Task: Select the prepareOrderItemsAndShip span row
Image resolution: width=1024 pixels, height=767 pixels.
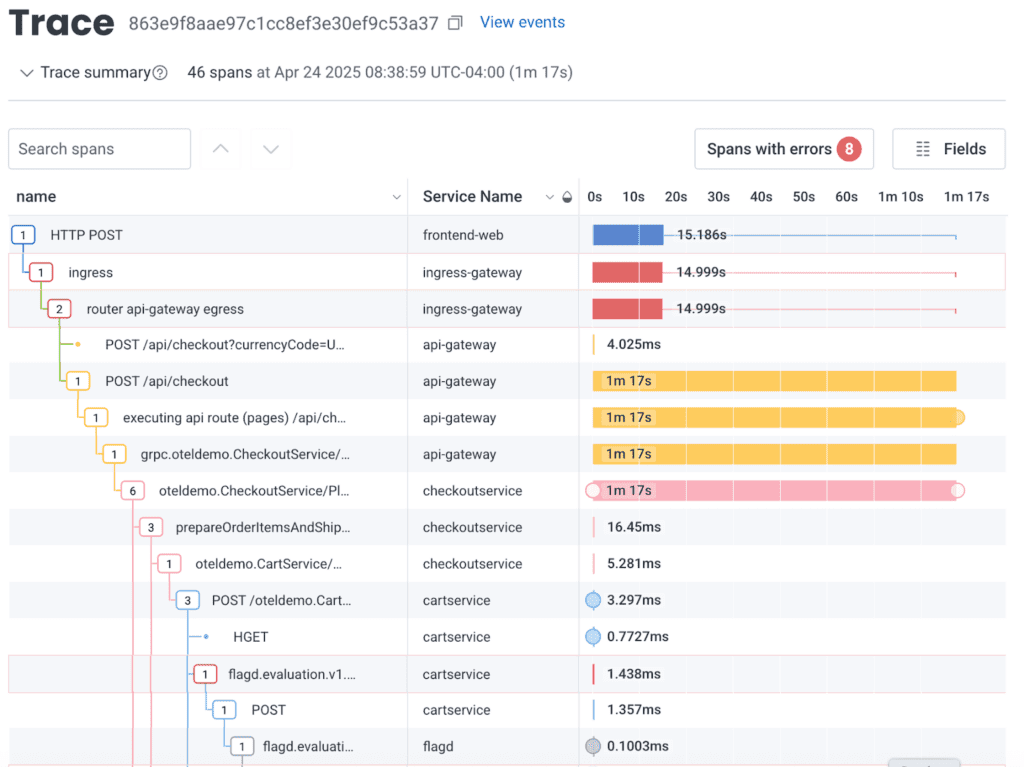Action: click(262, 527)
